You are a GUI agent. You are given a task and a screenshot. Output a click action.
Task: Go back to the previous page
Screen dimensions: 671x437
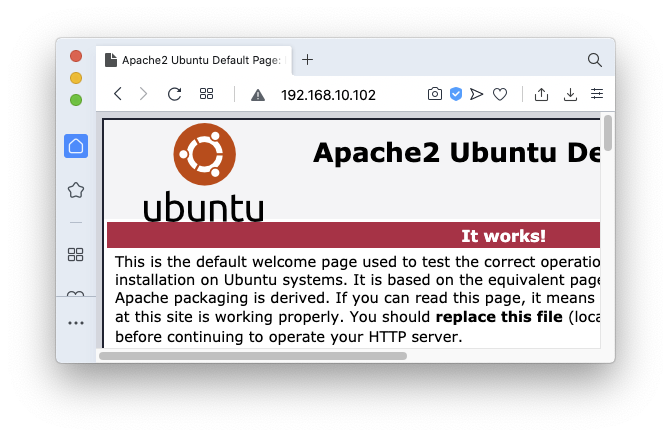pos(118,94)
